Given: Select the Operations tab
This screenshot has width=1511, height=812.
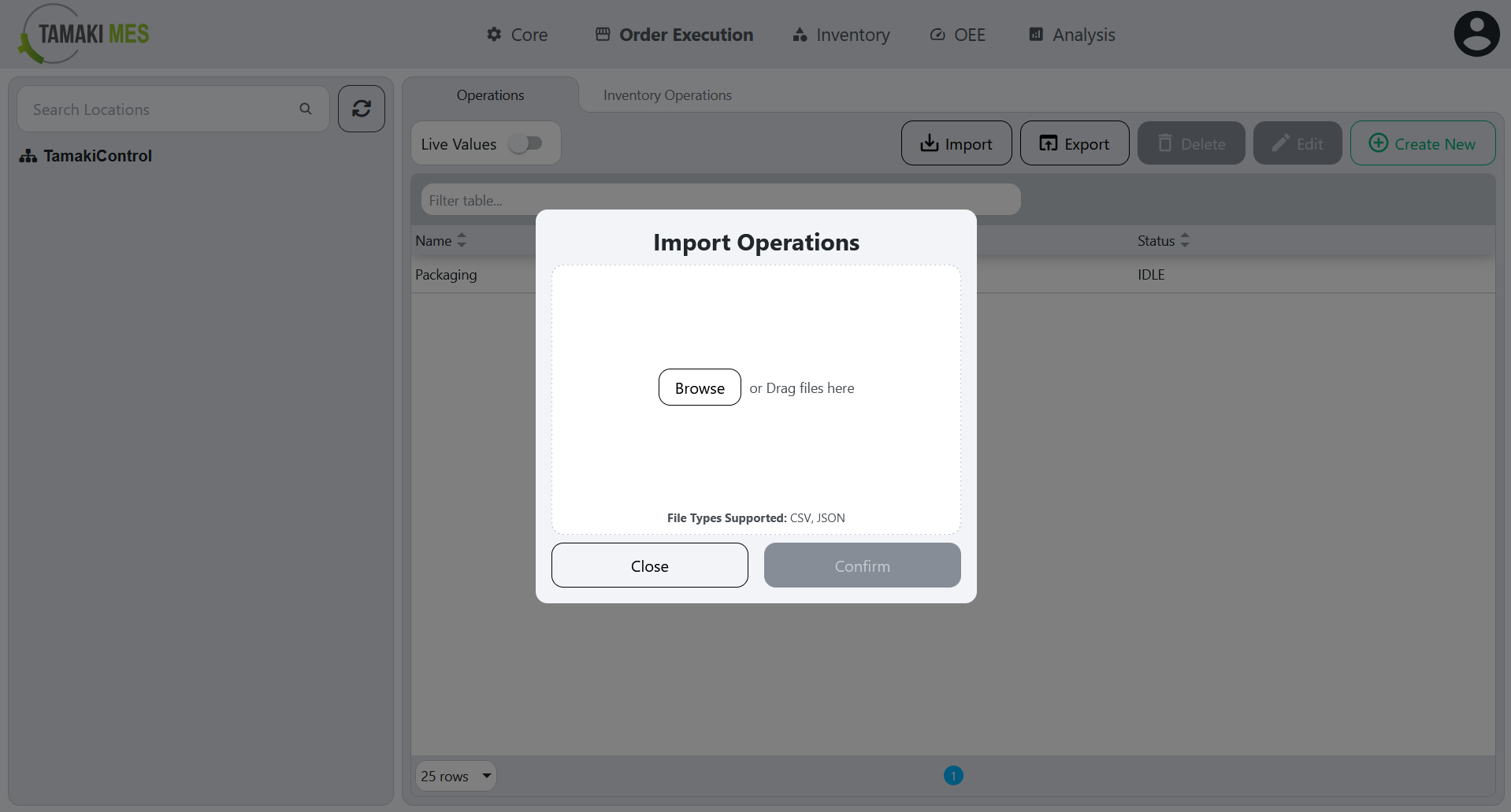Looking at the screenshot, I should click(x=490, y=95).
